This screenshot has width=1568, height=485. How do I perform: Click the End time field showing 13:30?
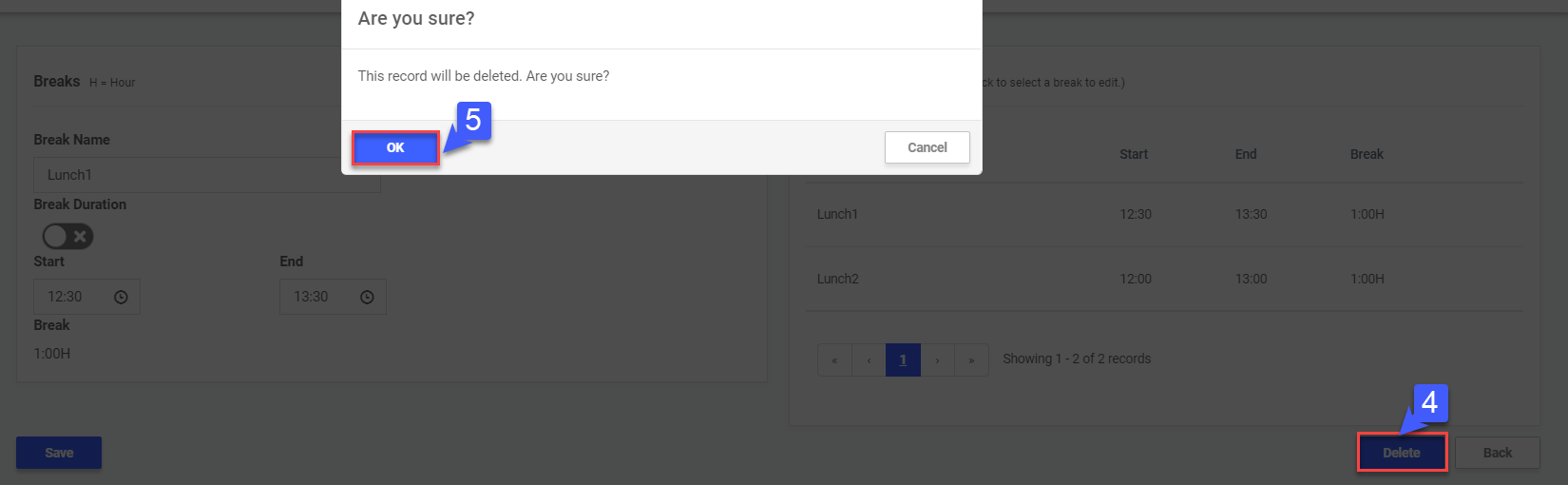317,297
